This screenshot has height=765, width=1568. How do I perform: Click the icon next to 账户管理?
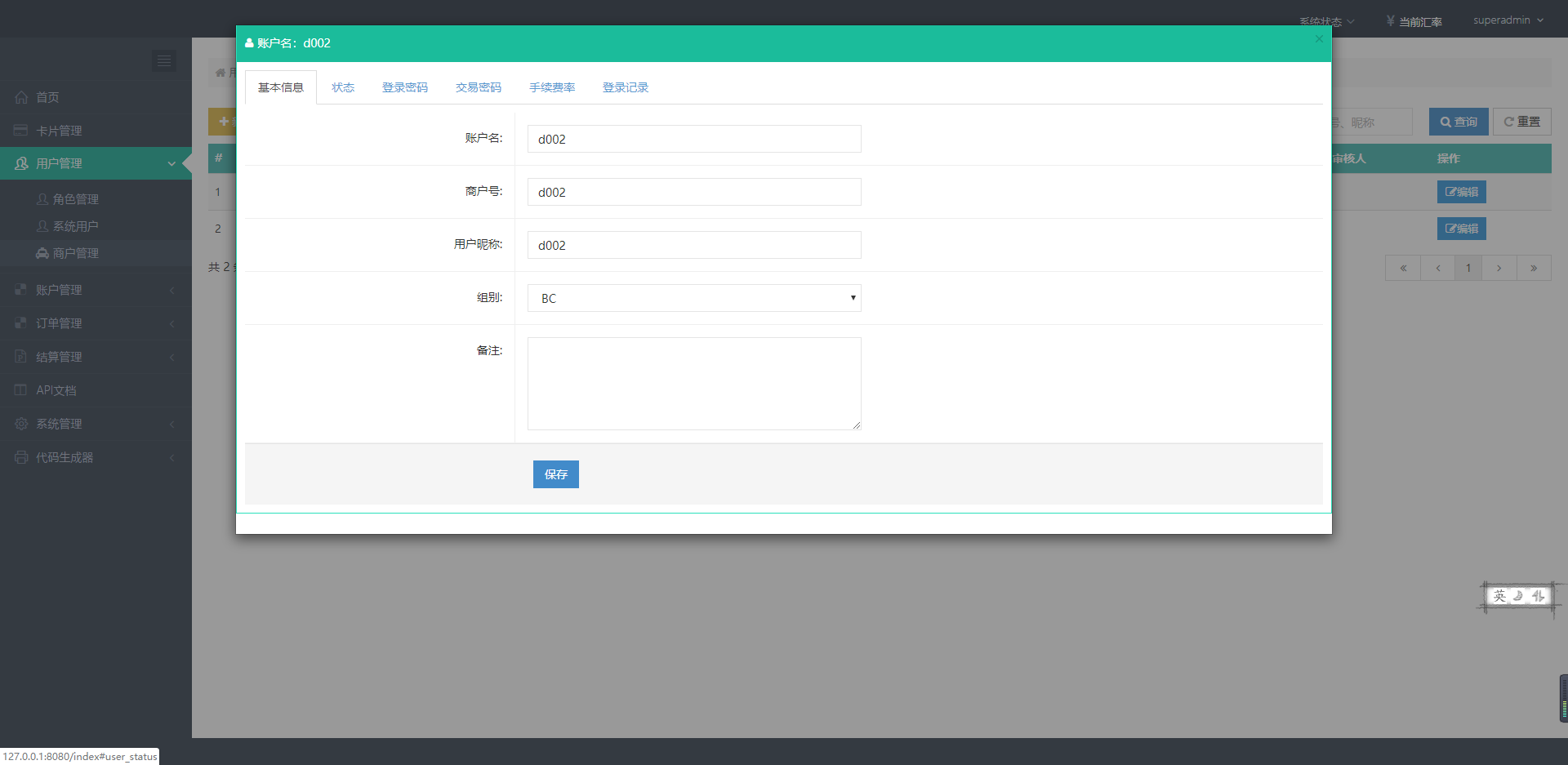(21, 290)
